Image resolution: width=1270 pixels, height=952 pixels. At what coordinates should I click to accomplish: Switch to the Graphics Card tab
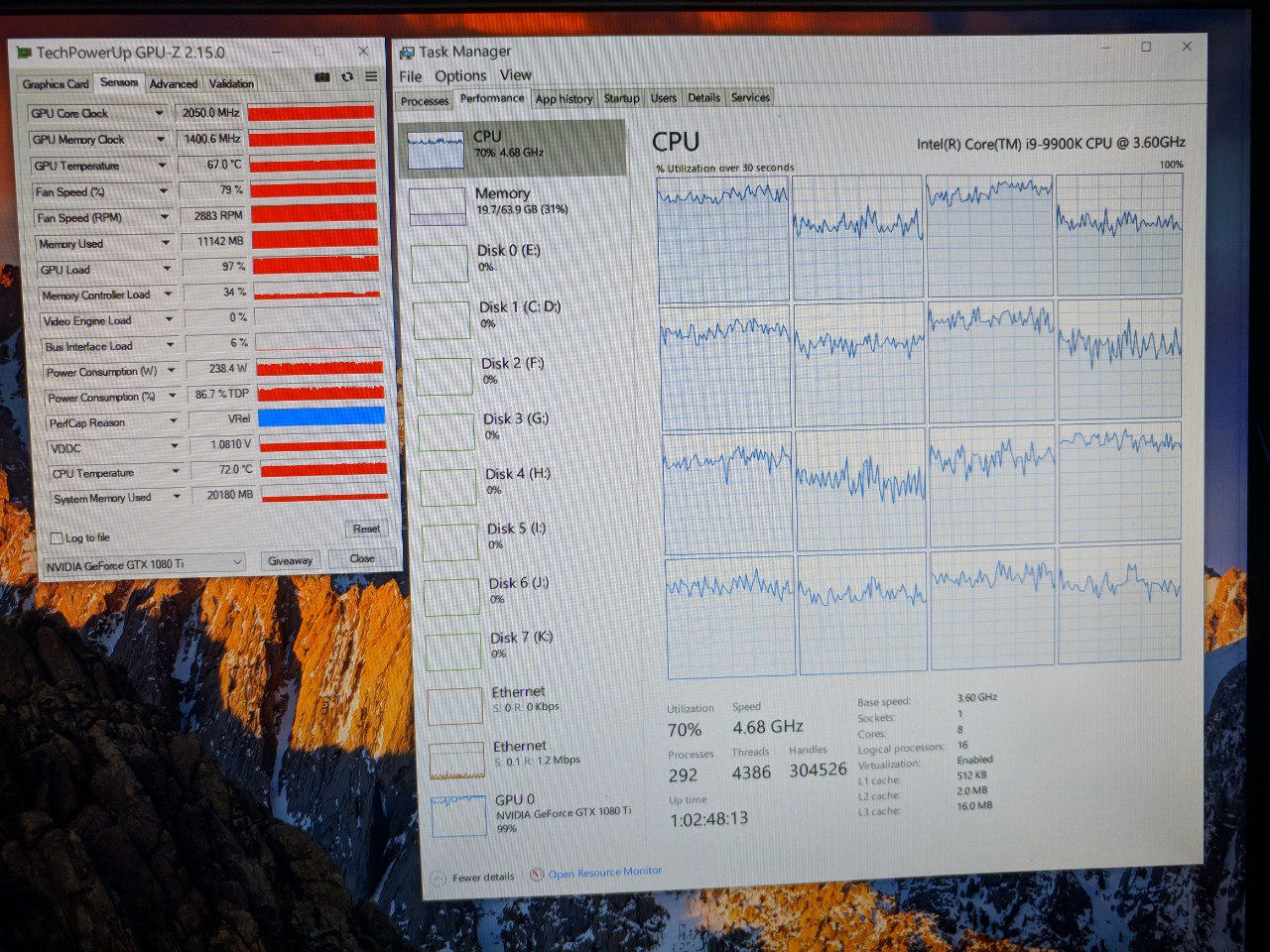pyautogui.click(x=56, y=84)
